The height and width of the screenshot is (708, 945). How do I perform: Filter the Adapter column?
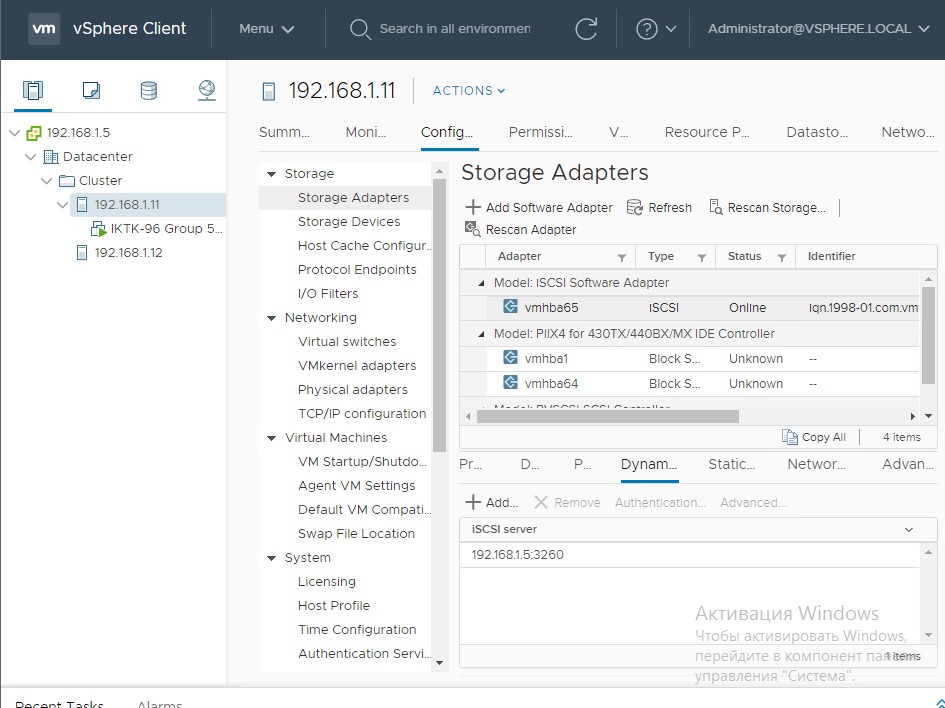coord(621,257)
